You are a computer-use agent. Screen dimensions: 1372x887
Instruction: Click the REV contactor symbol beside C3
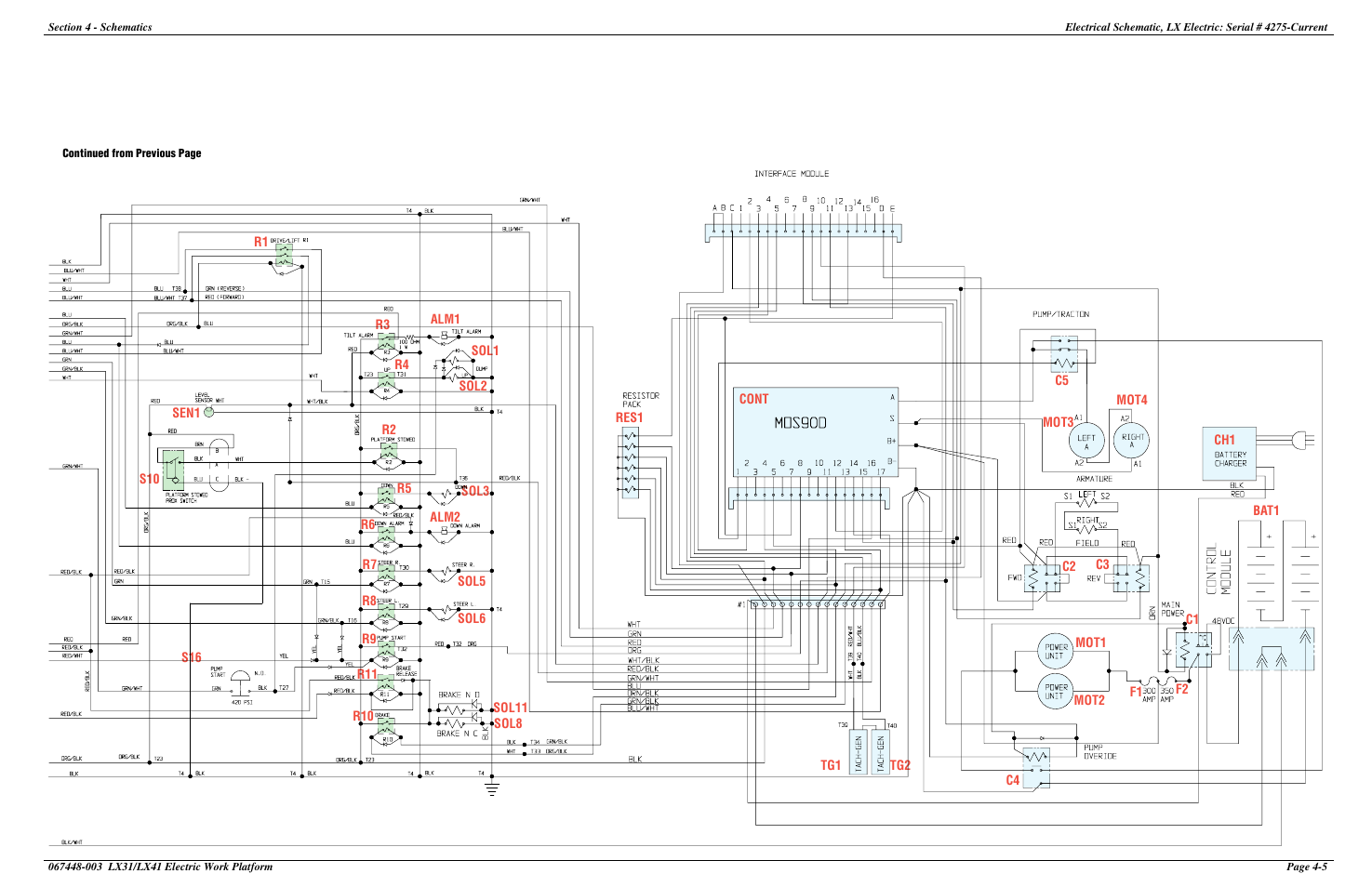(x=1131, y=577)
